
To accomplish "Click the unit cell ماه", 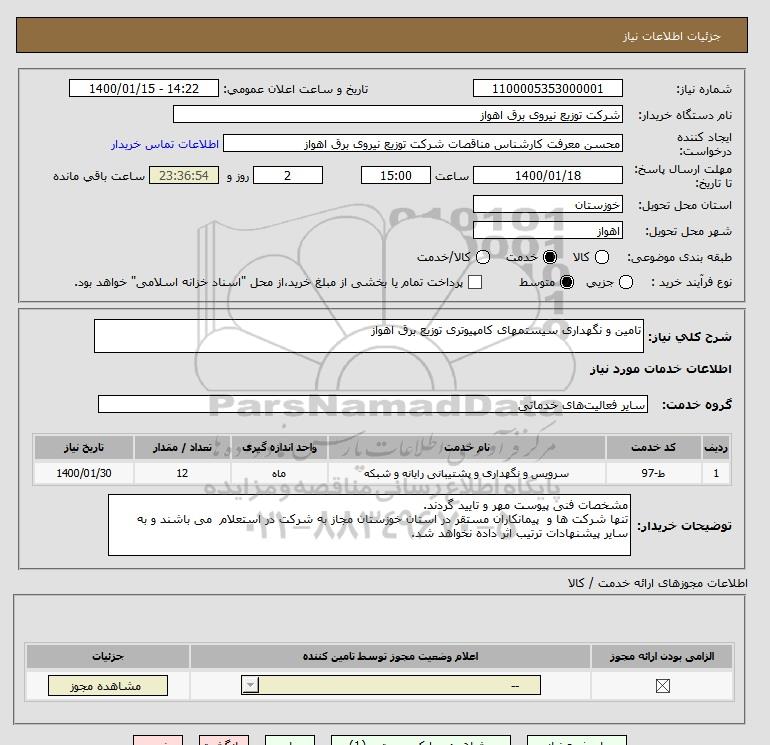I will point(279,473).
